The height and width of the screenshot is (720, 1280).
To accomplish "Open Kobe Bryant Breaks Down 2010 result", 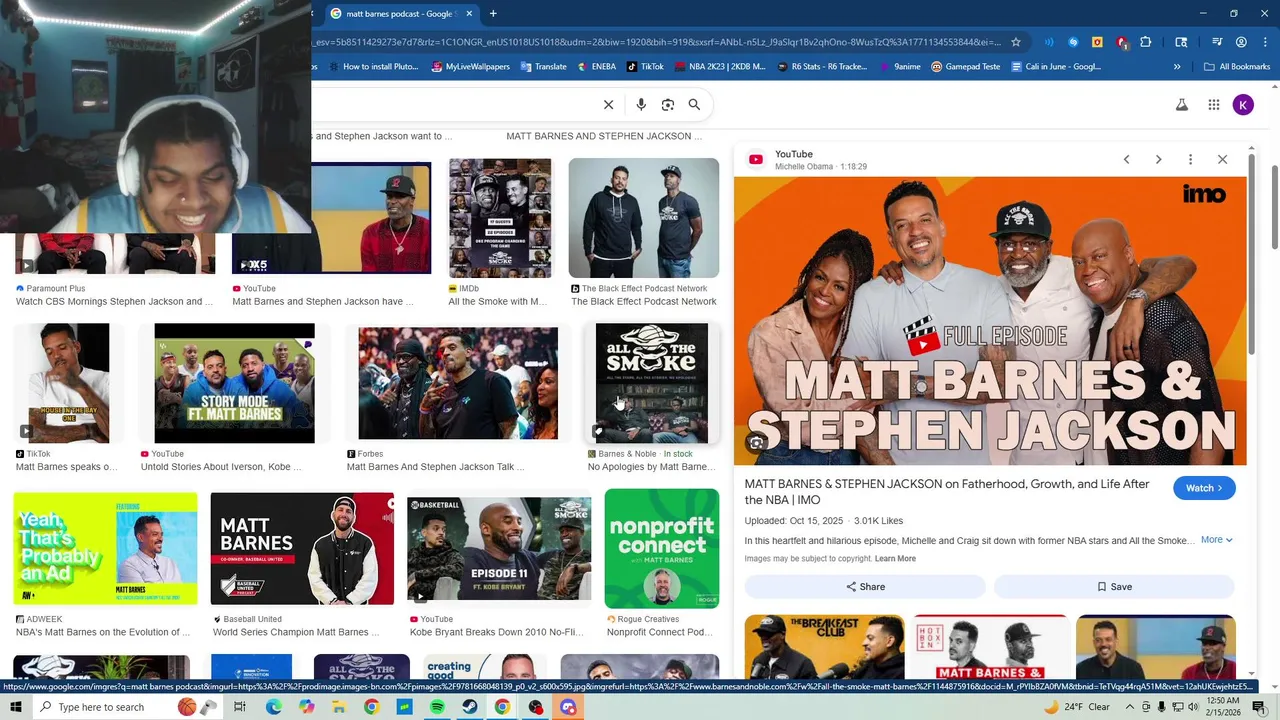I will [x=496, y=632].
